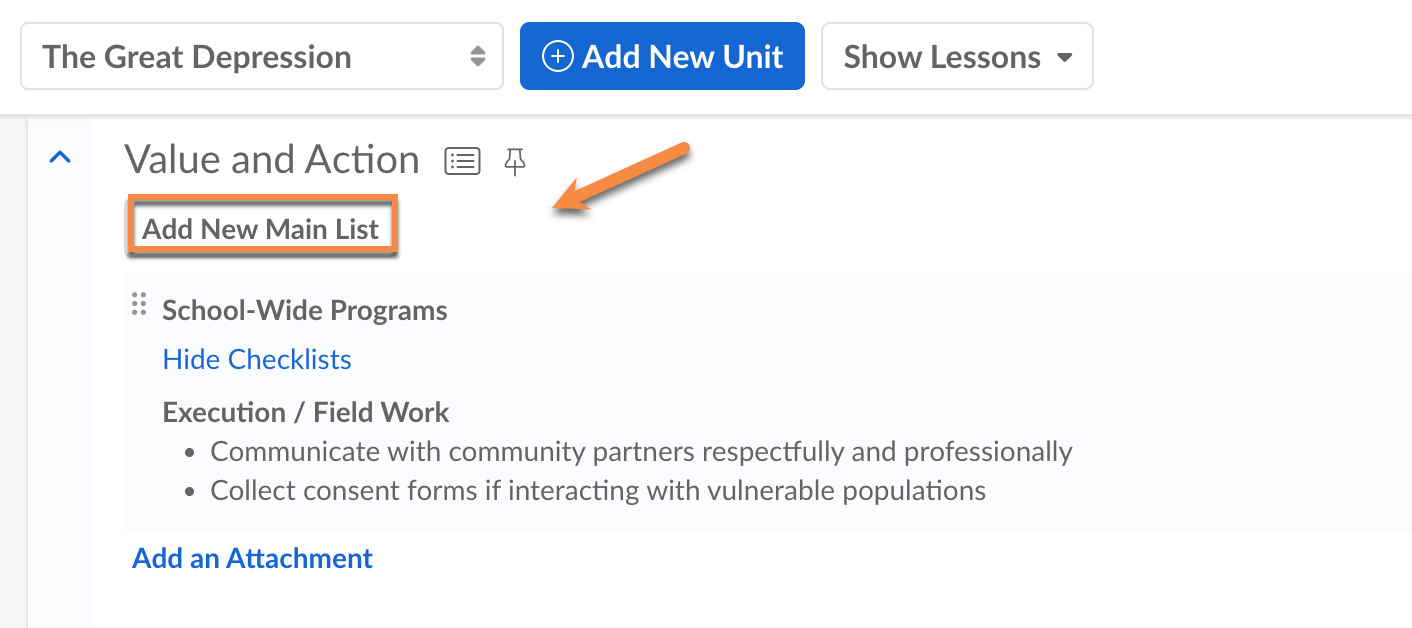Expand the Show Lessons dropdown
The image size is (1412, 628).
coord(957,57)
